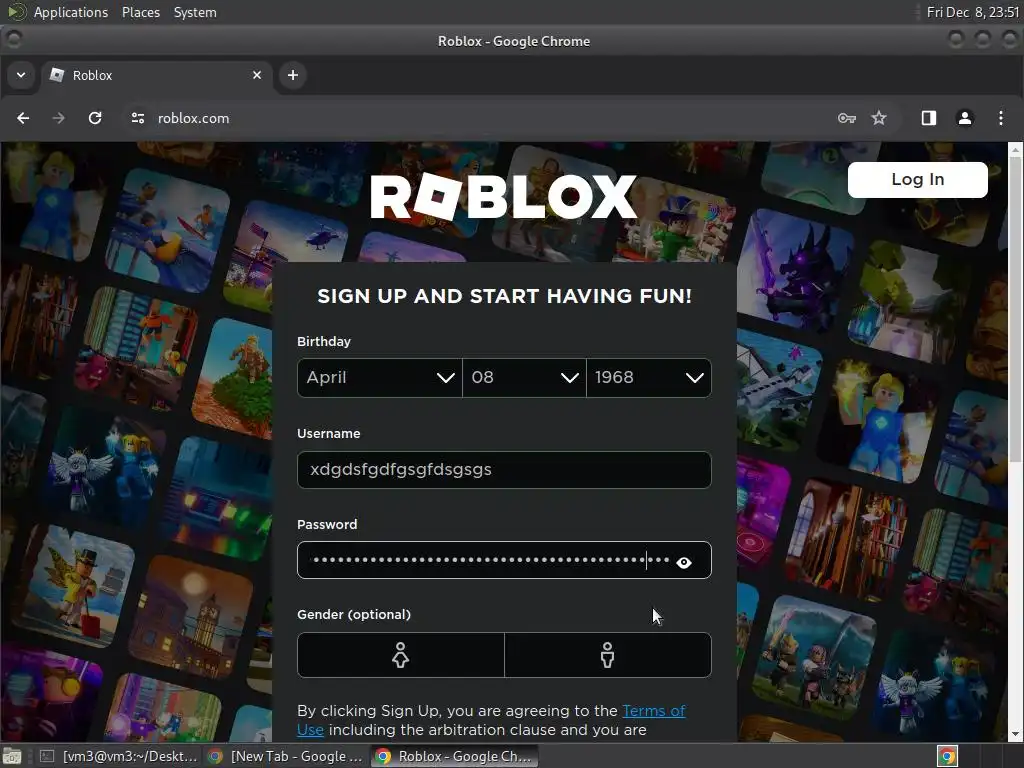Click the forward navigation arrow
This screenshot has height=768, width=1024.
(x=58, y=118)
